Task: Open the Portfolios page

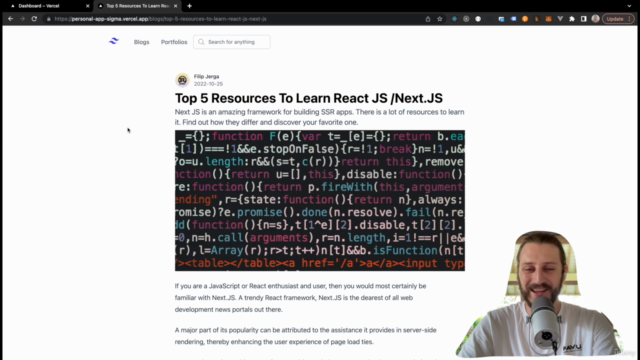Action: click(x=174, y=42)
